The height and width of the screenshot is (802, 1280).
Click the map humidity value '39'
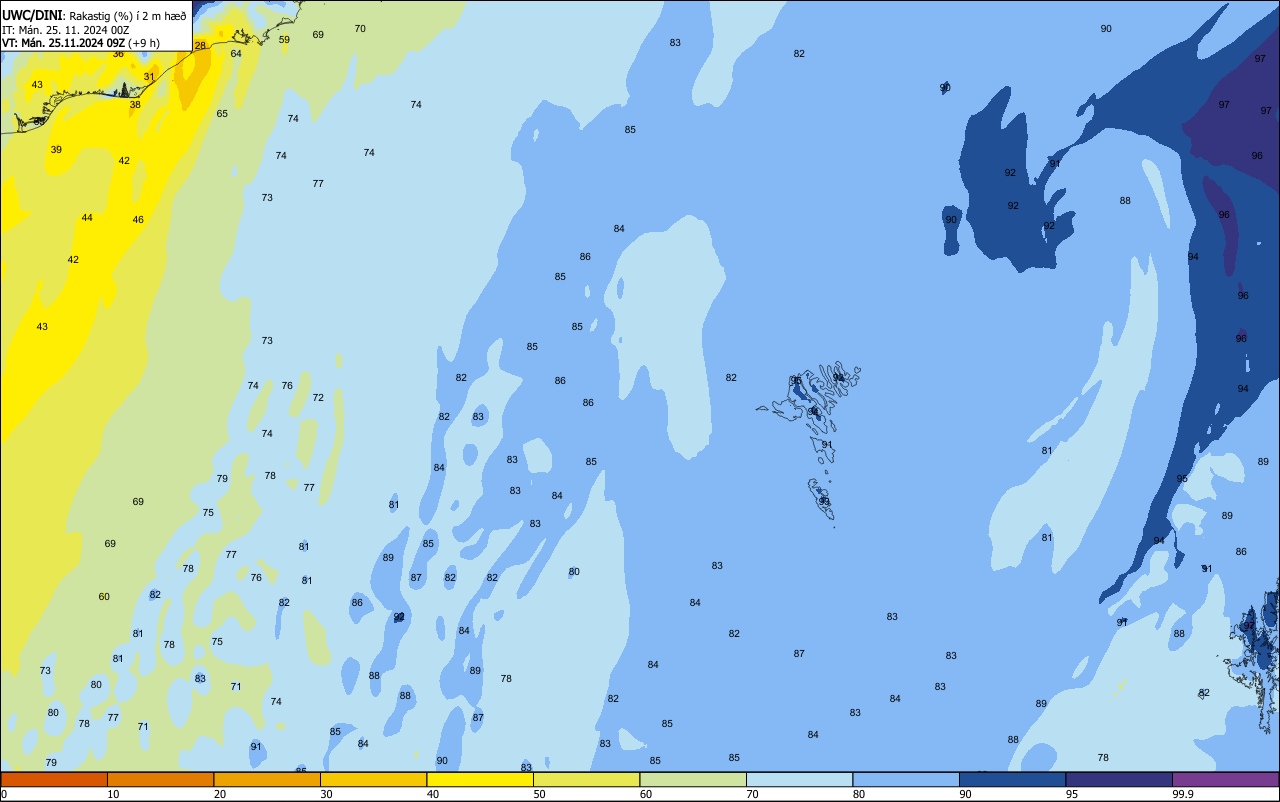click(56, 149)
